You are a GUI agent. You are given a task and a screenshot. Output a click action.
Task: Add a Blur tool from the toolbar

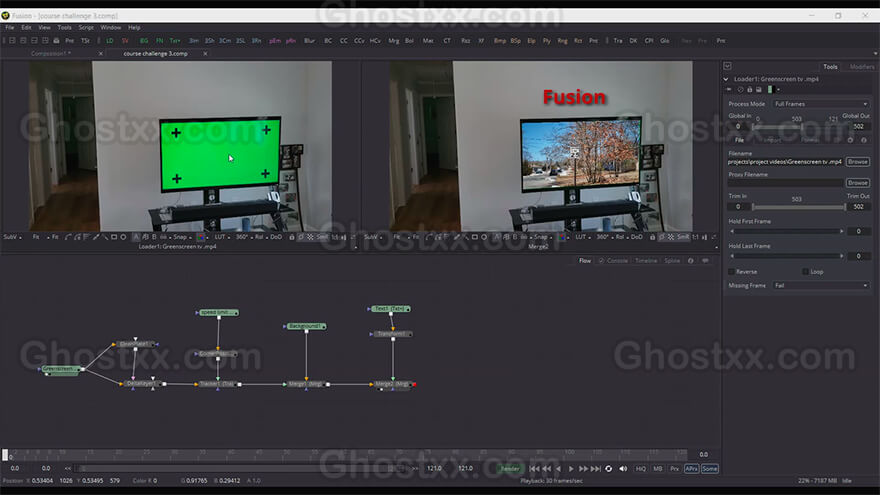pyautogui.click(x=309, y=41)
